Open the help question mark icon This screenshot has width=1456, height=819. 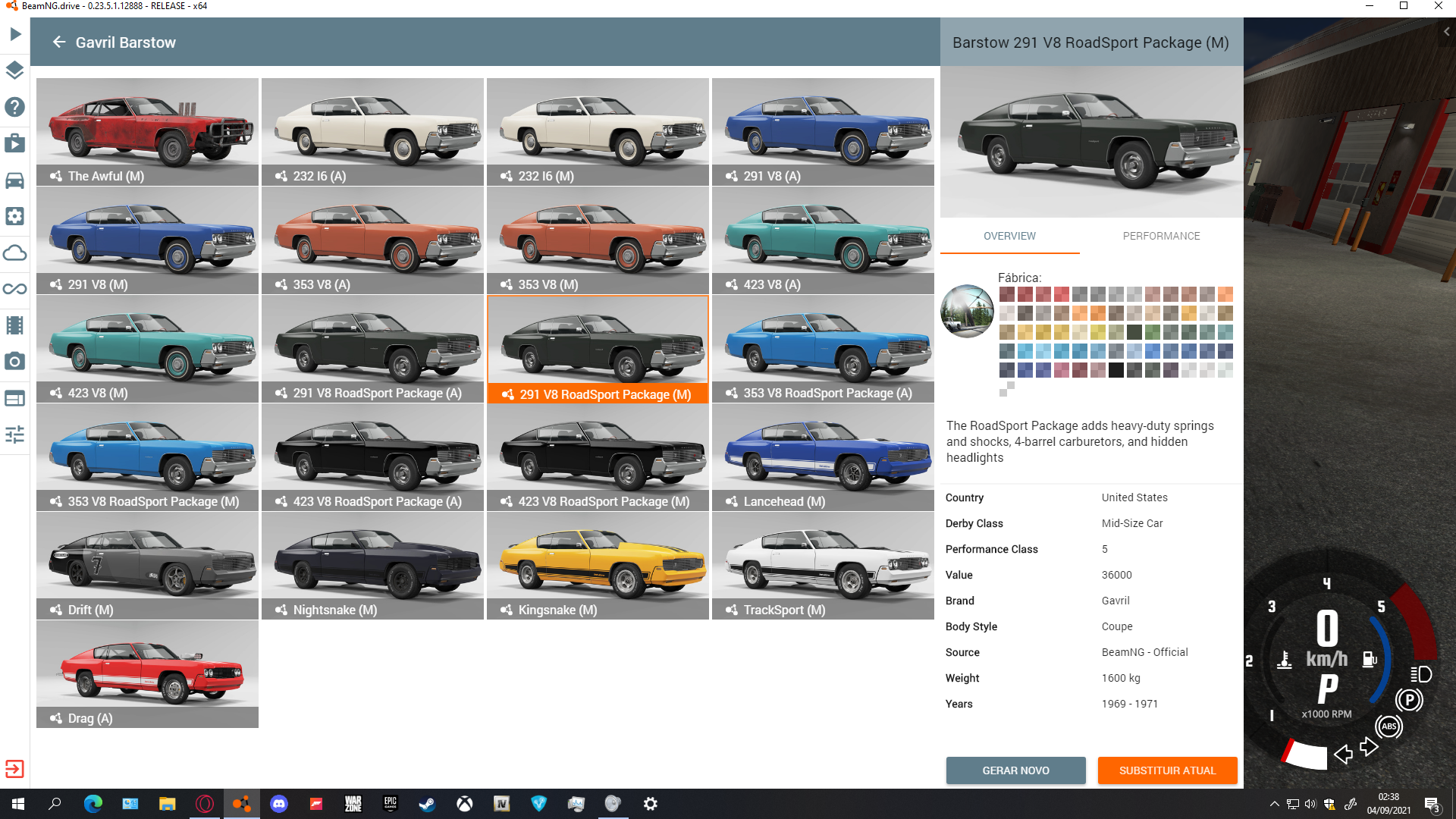click(15, 107)
